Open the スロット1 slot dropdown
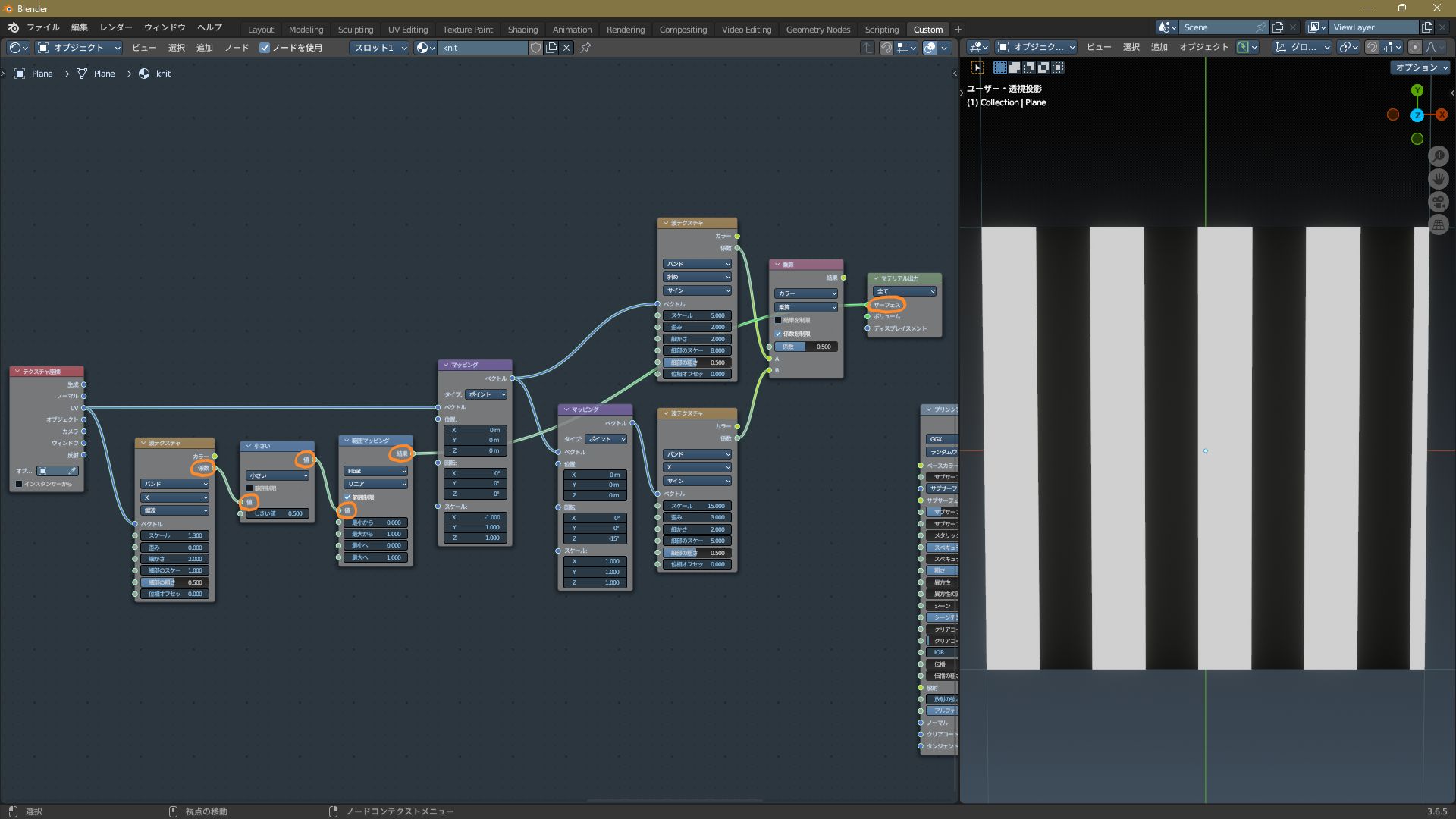 click(x=379, y=48)
